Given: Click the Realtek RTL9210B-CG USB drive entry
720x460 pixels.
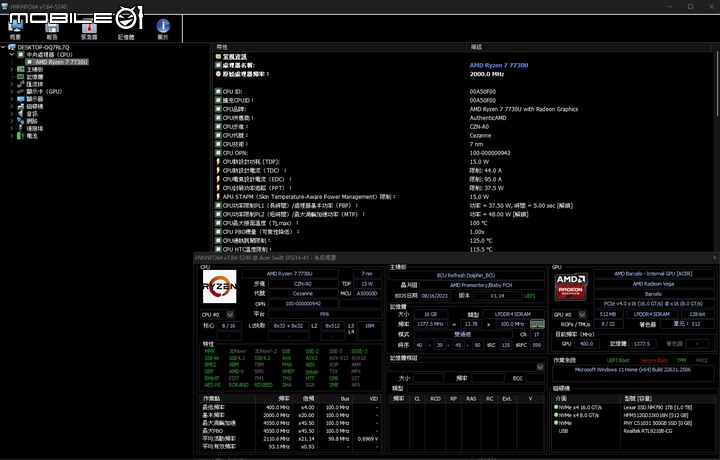Looking at the screenshot, I should [647, 431].
